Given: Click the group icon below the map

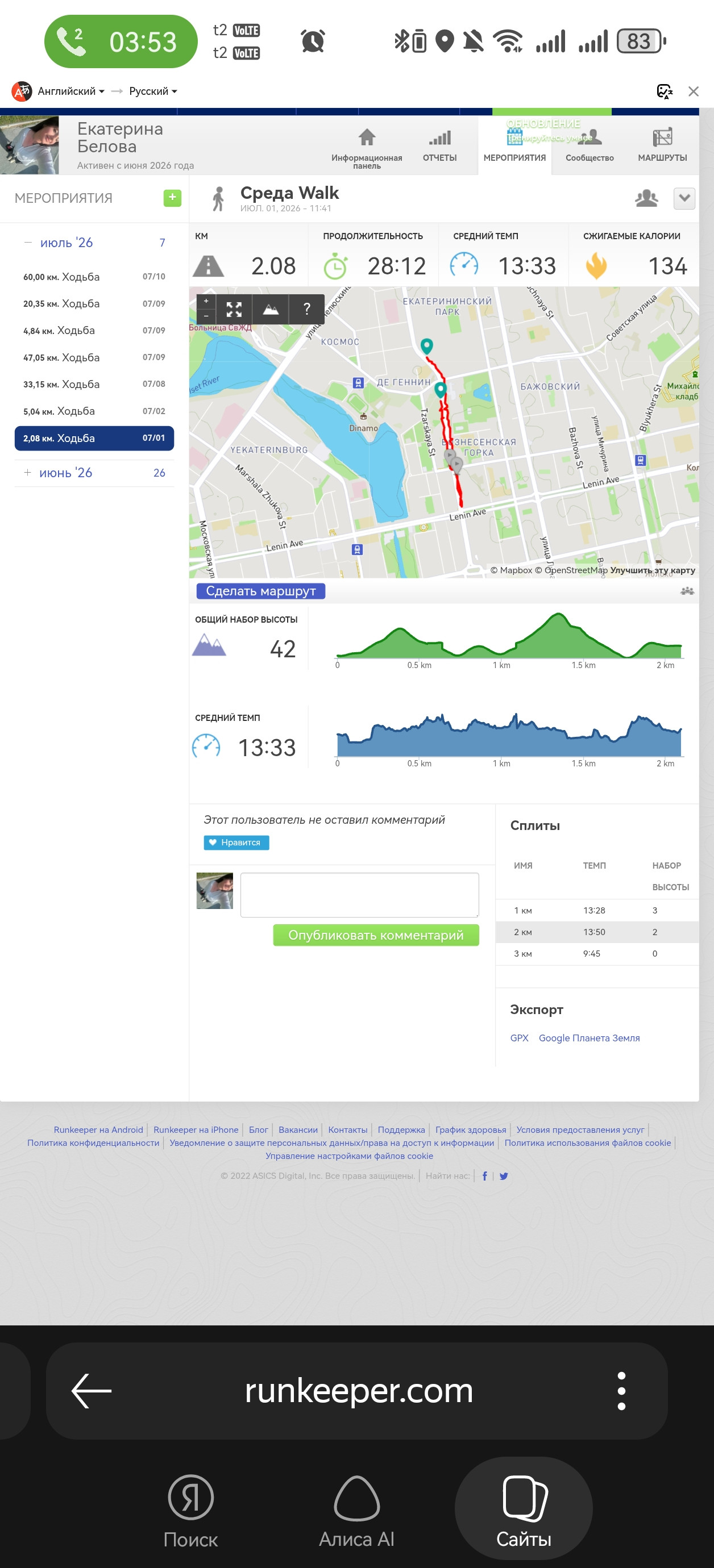Looking at the screenshot, I should [687, 590].
